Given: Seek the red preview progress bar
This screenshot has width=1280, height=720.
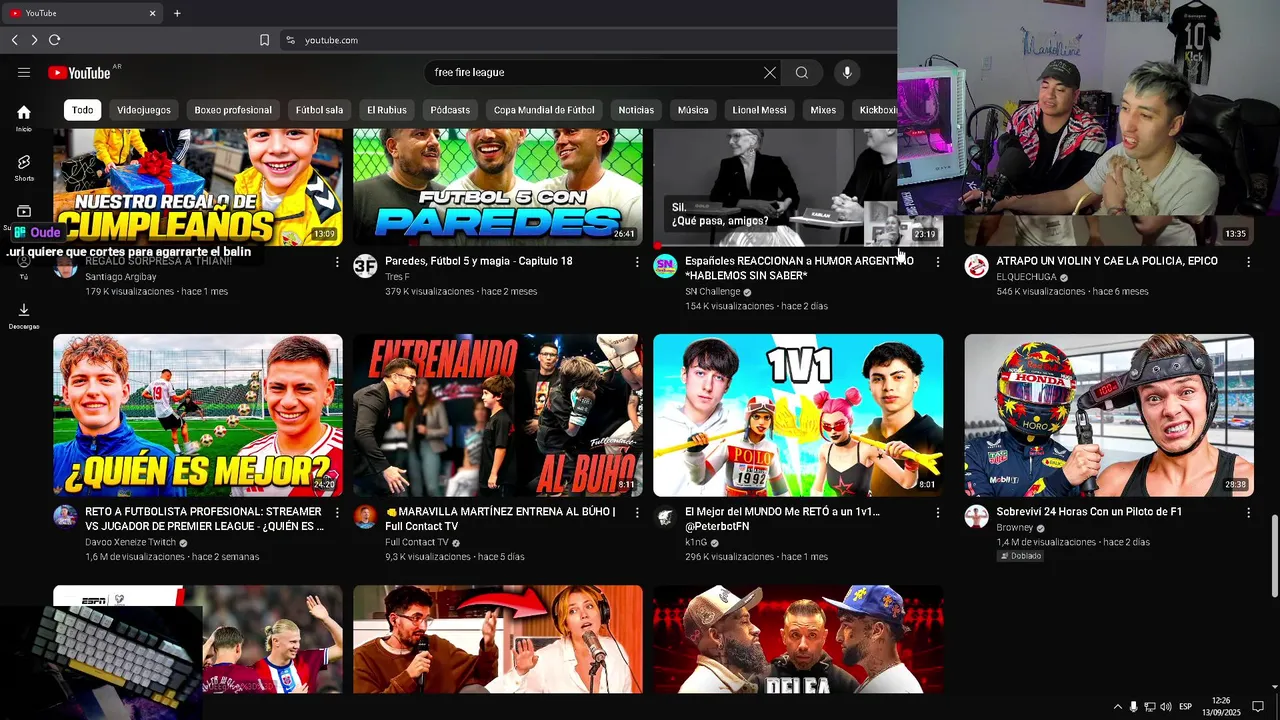Looking at the screenshot, I should click(x=798, y=245).
